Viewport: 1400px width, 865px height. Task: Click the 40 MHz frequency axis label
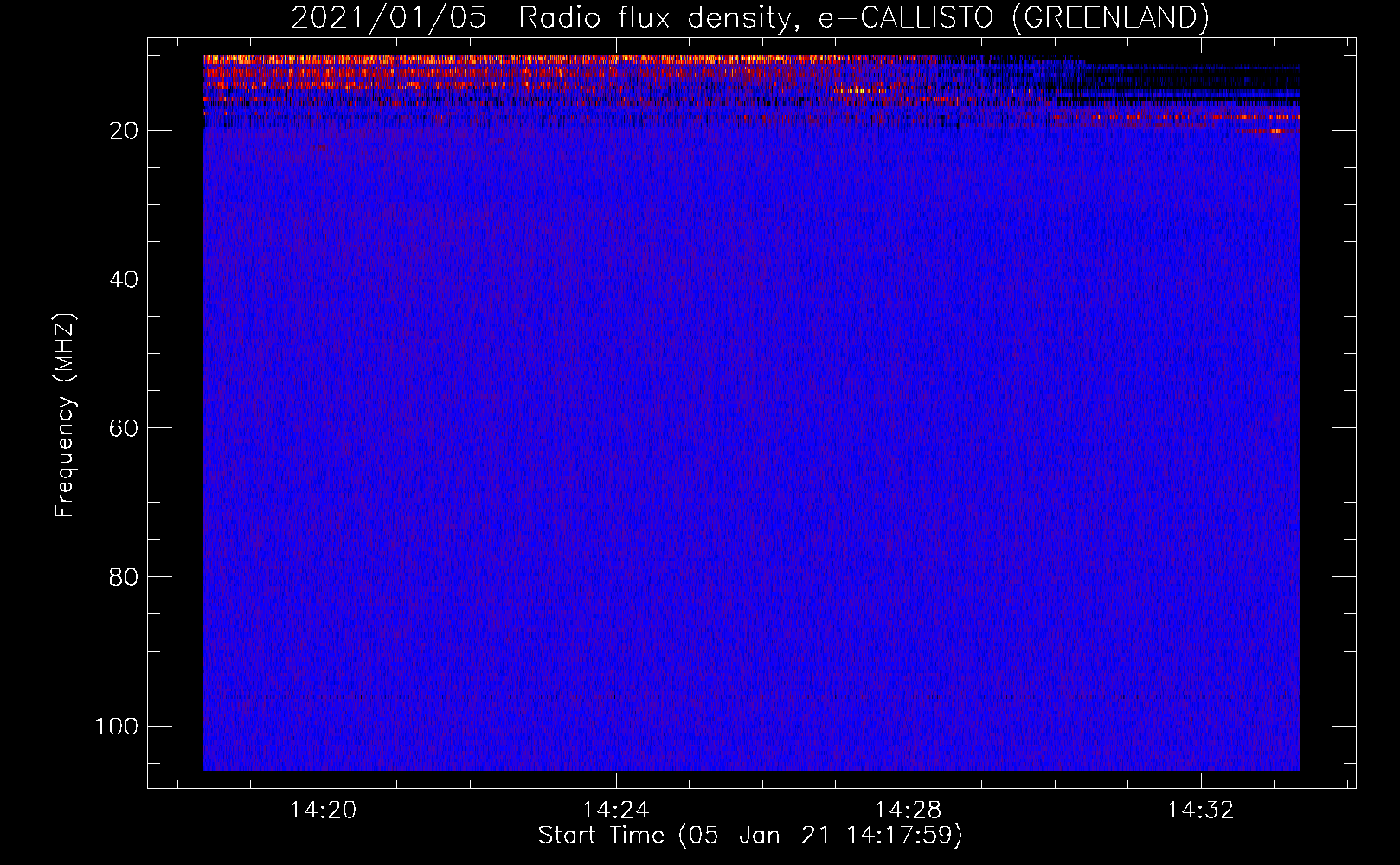coord(124,279)
